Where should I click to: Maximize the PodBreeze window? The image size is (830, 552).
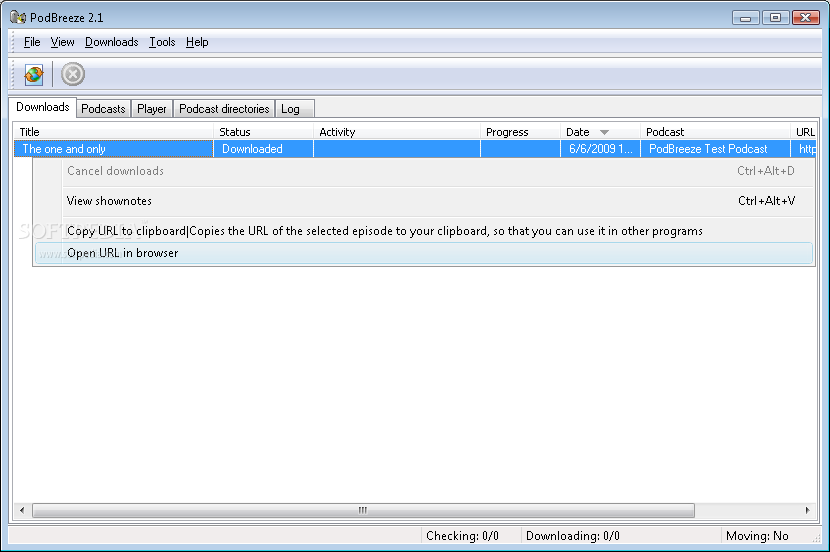pos(774,18)
